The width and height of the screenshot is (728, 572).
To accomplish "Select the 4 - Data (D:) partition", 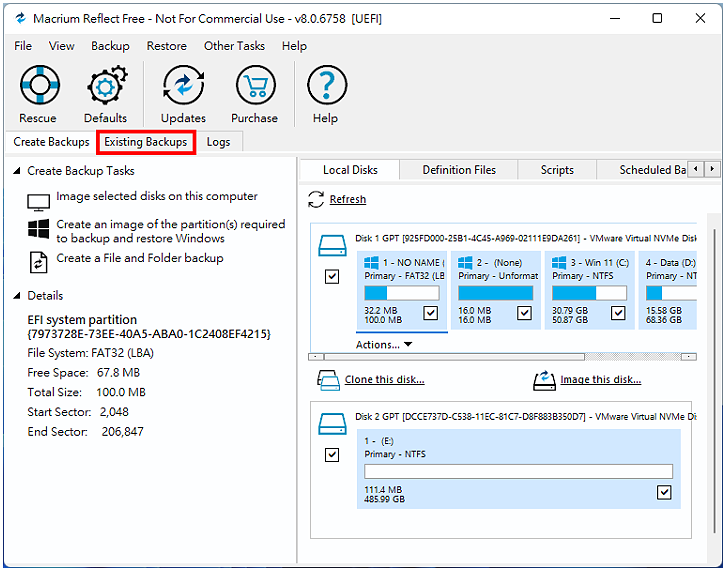I will click(x=668, y=291).
